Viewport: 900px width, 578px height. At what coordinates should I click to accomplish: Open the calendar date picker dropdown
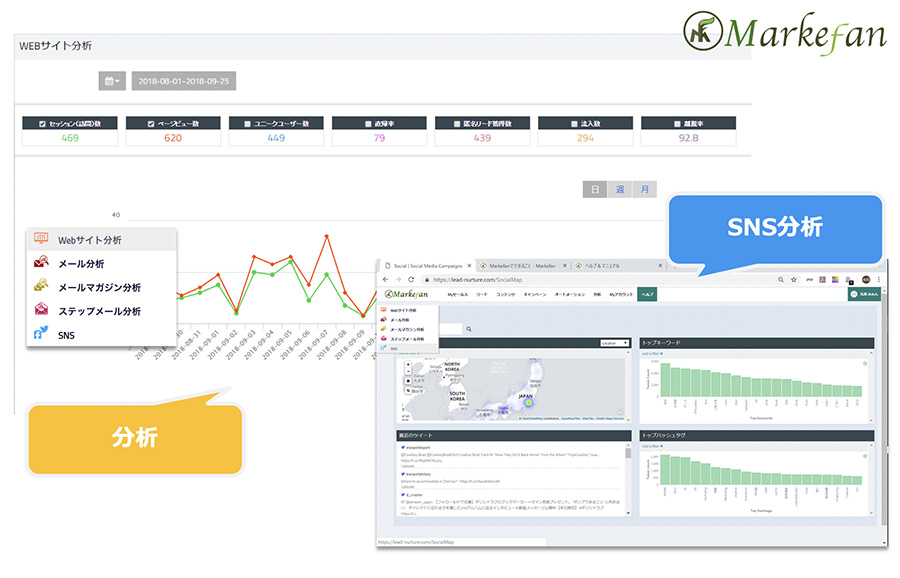click(112, 81)
